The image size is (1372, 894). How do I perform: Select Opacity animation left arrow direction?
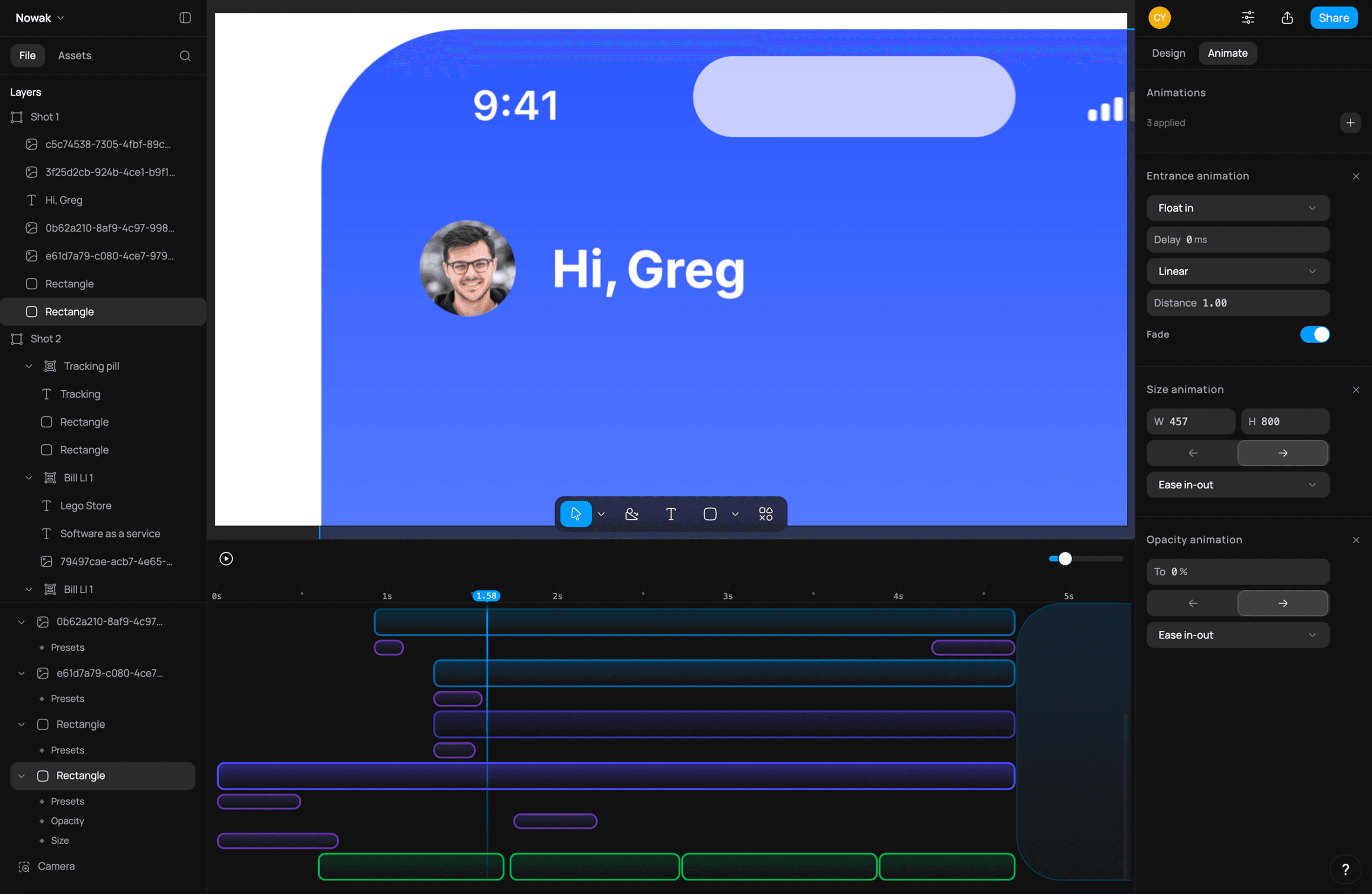pos(1192,603)
